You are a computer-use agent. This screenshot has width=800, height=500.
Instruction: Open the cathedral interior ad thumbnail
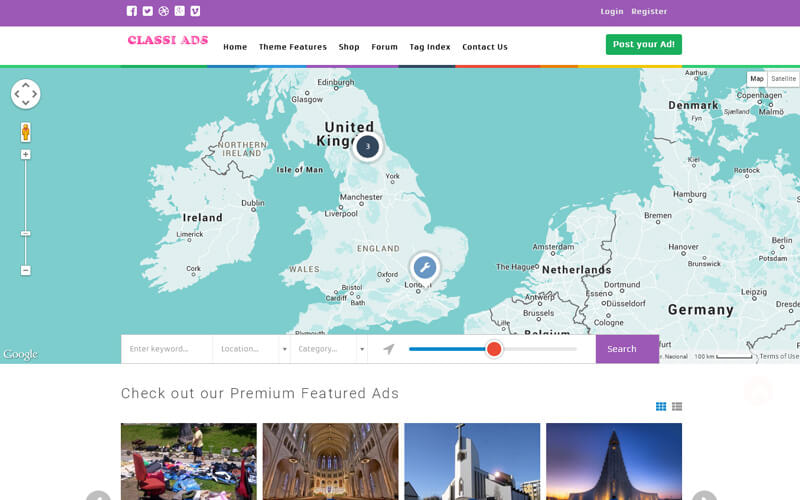click(331, 461)
